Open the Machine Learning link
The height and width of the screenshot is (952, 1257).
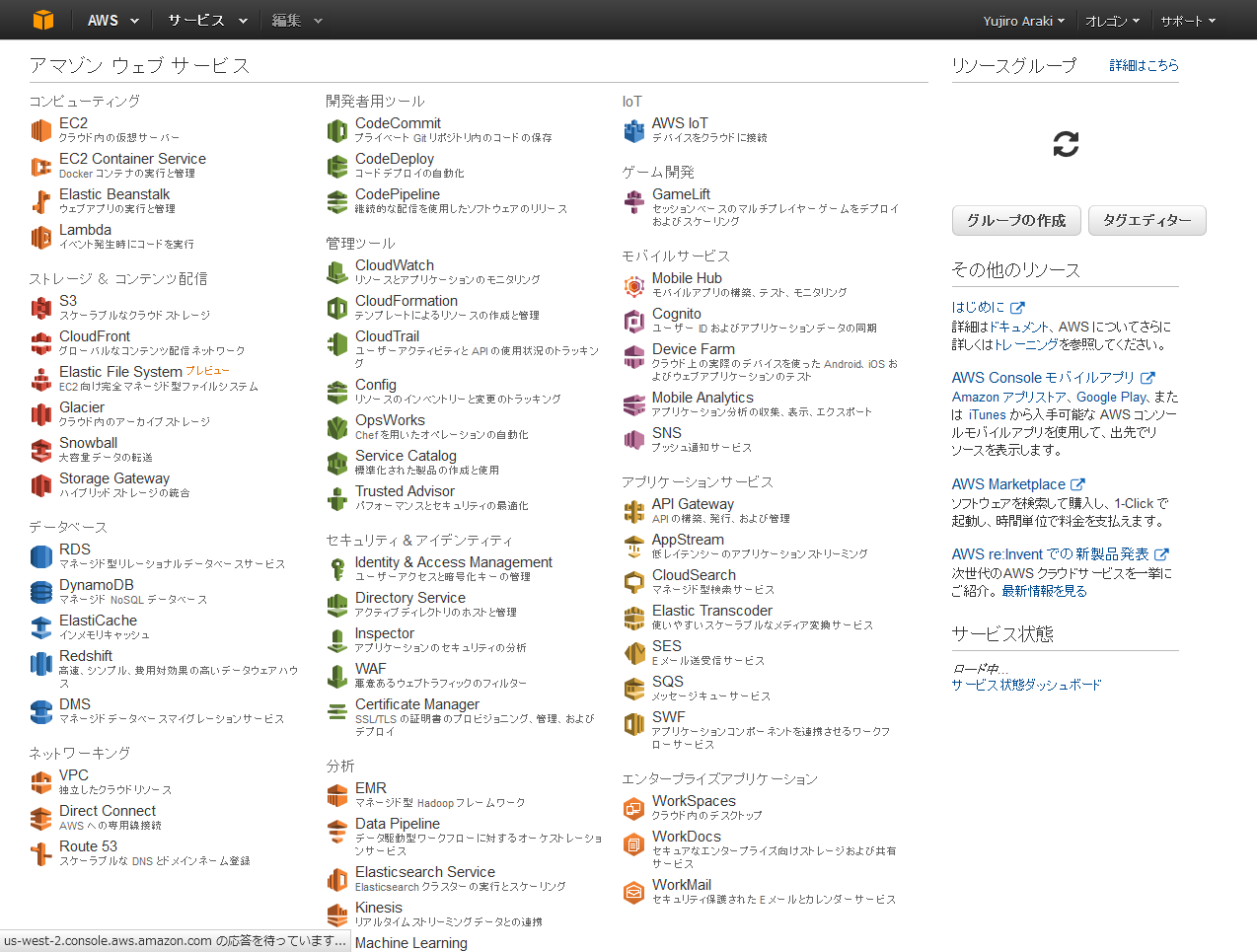pos(411,943)
